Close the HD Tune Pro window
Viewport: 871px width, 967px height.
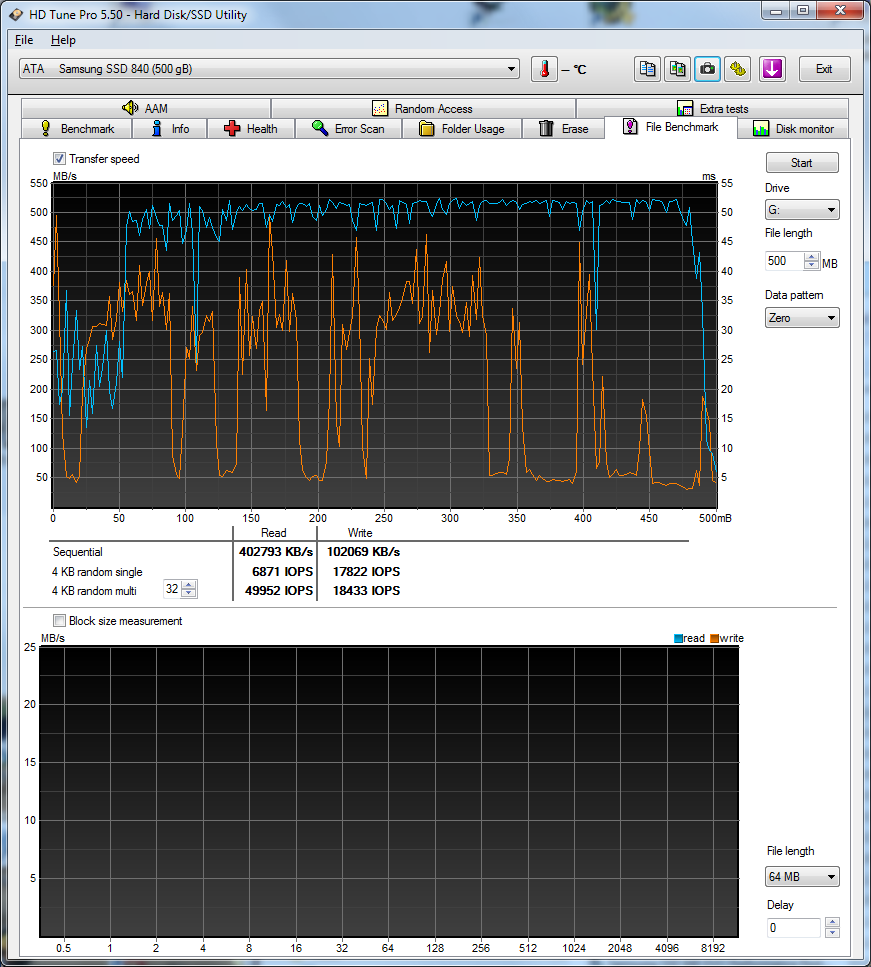(840, 10)
